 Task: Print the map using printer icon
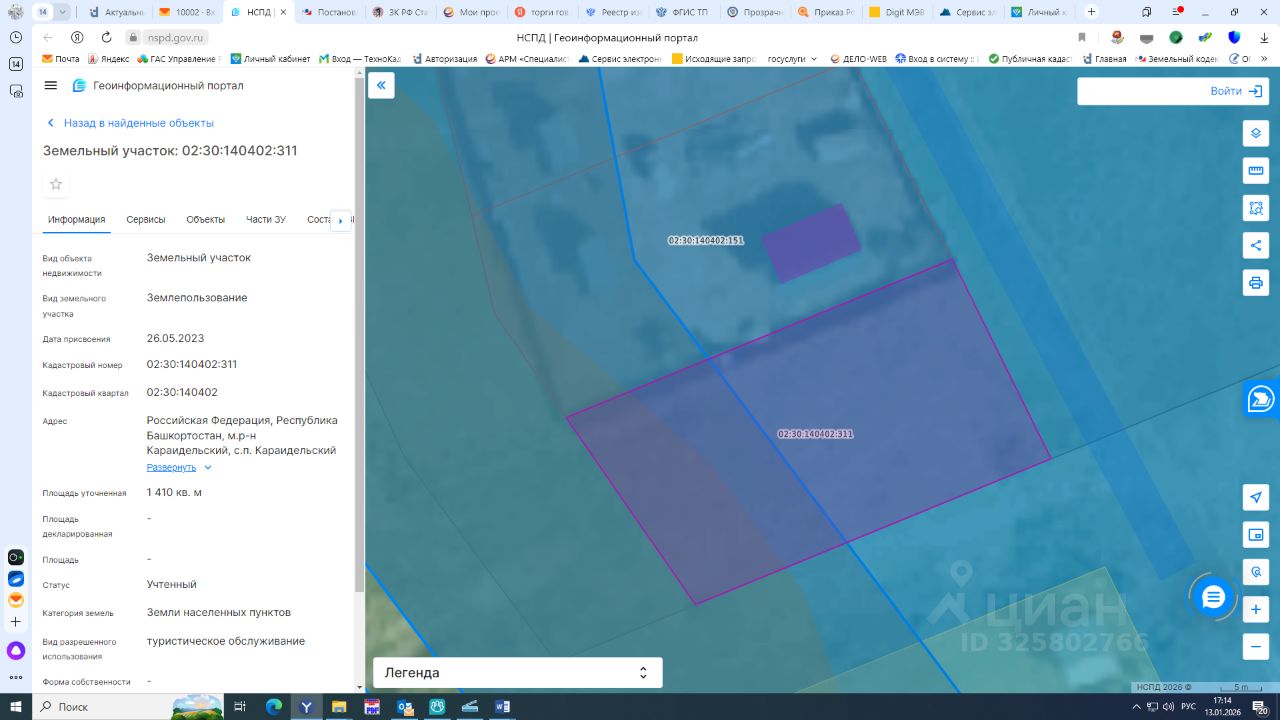(1256, 282)
